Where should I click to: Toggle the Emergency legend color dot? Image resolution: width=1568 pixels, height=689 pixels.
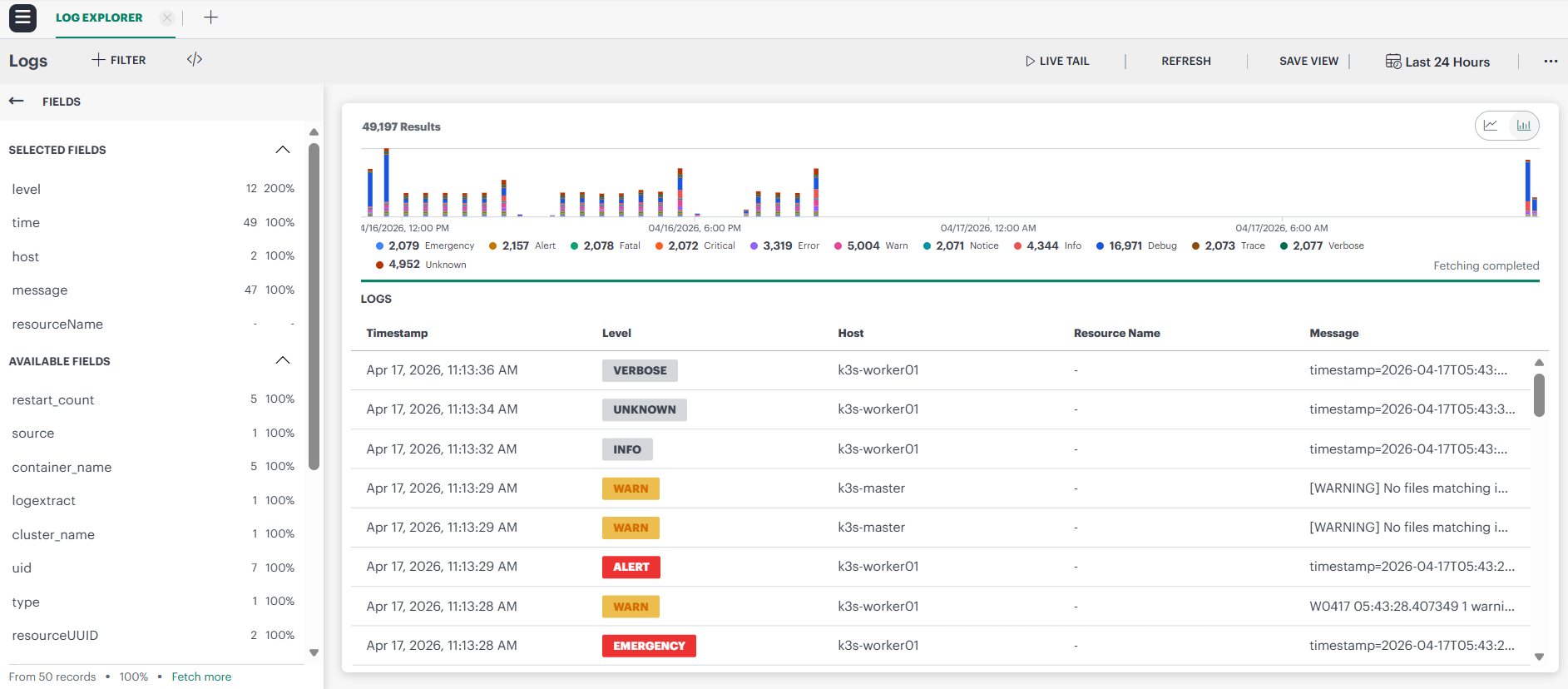point(379,246)
